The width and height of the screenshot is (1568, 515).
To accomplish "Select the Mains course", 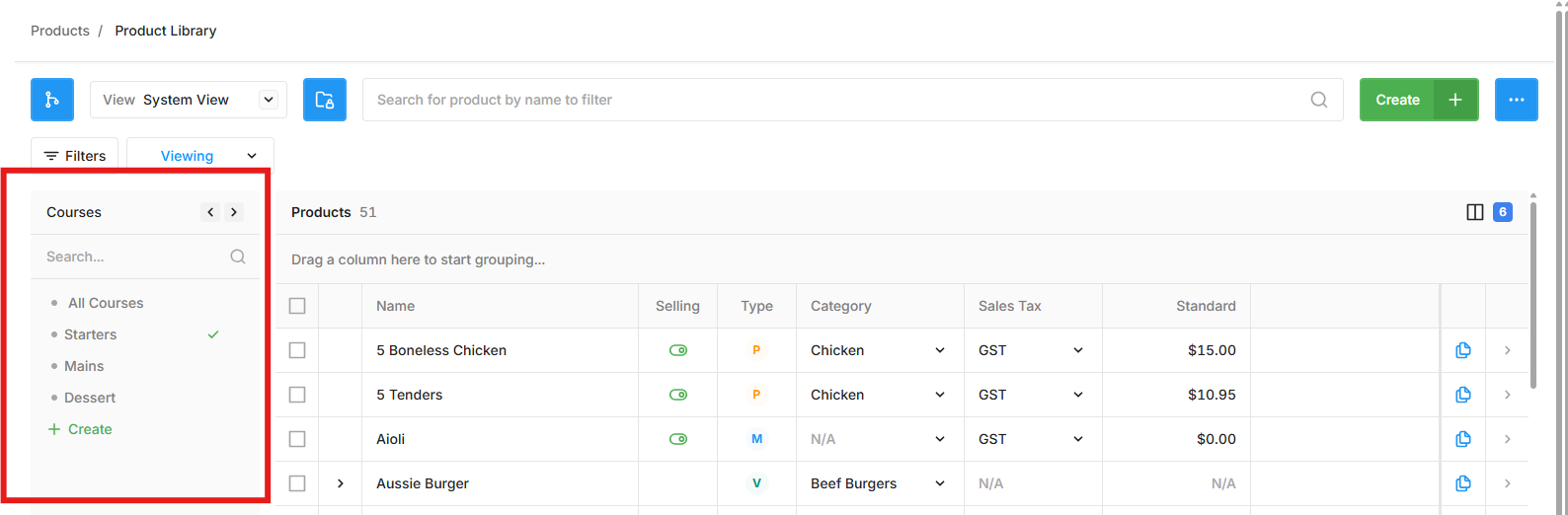I will click(x=84, y=366).
